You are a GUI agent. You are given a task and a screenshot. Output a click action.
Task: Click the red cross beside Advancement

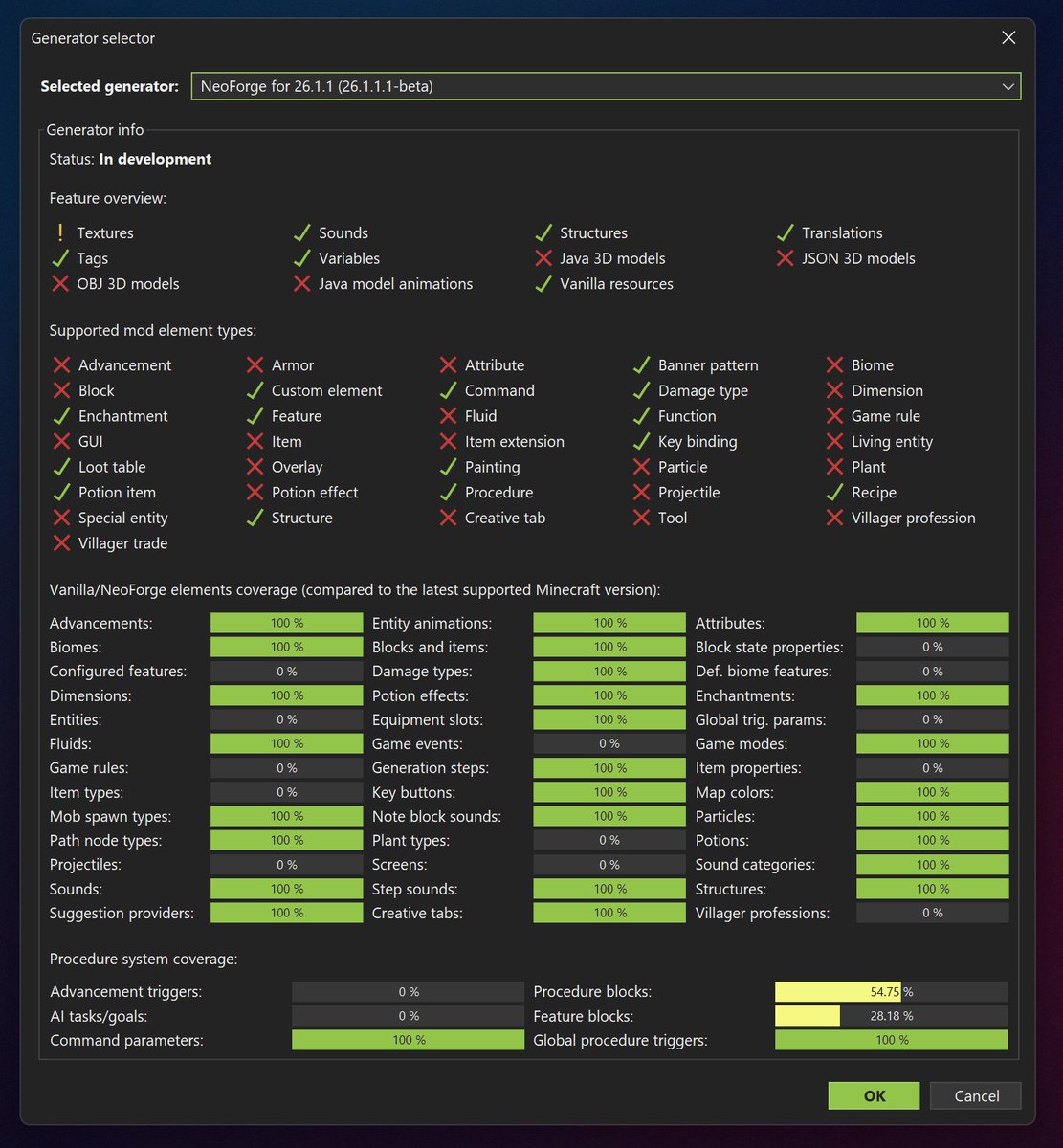[x=61, y=365]
